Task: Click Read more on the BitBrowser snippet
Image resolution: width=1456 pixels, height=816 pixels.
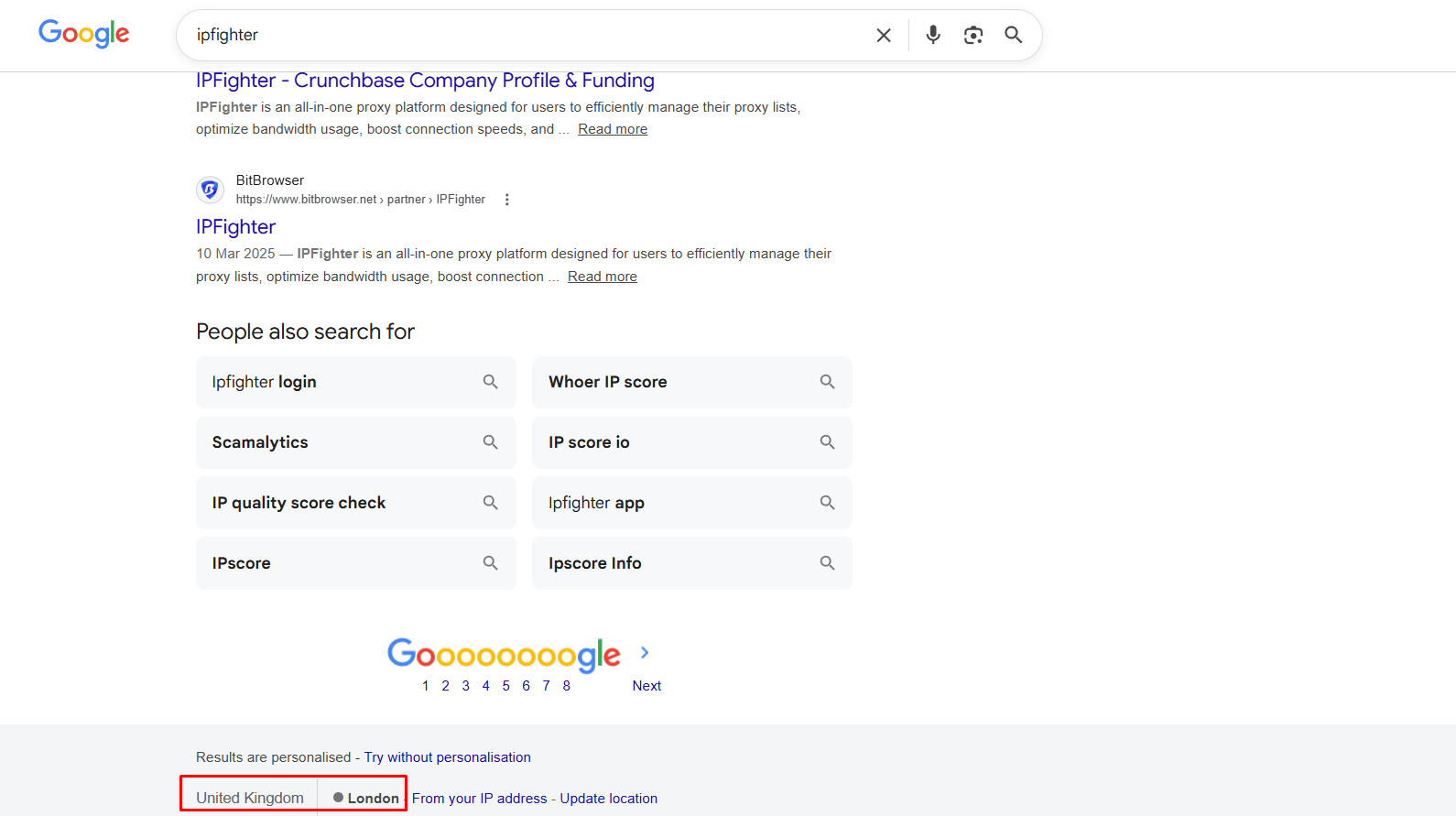Action: coord(603,277)
